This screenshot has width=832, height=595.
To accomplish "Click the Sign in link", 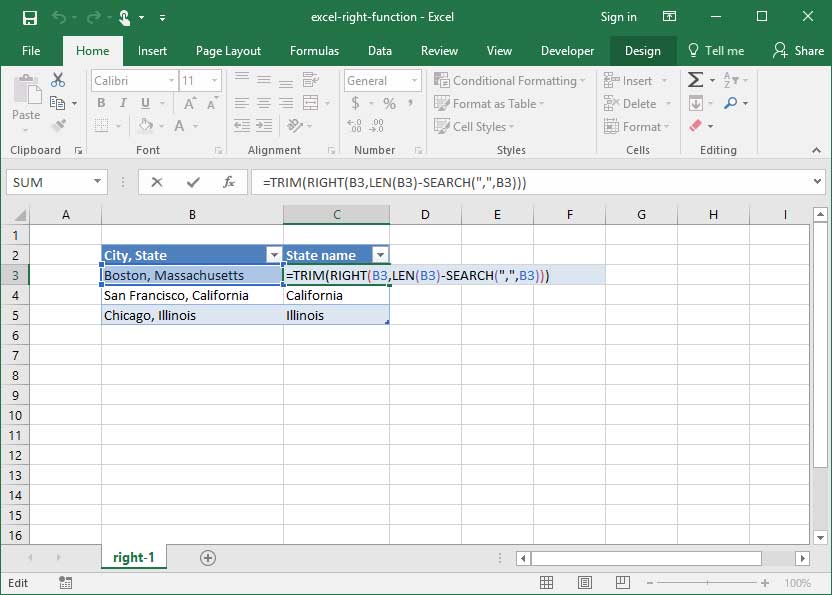I will 618,17.
